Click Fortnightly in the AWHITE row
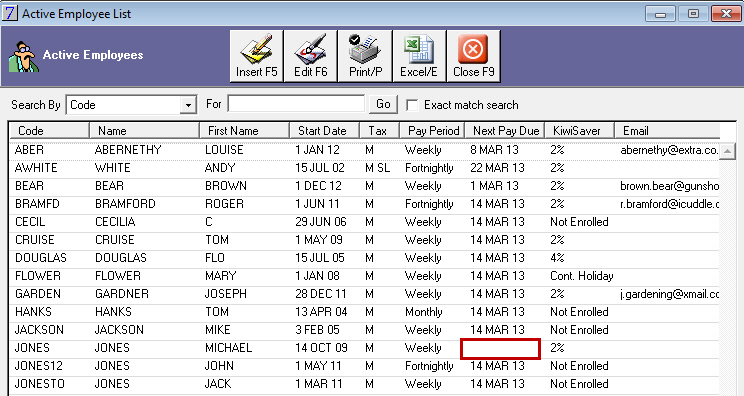Image resolution: width=744 pixels, height=396 pixels. 429,168
